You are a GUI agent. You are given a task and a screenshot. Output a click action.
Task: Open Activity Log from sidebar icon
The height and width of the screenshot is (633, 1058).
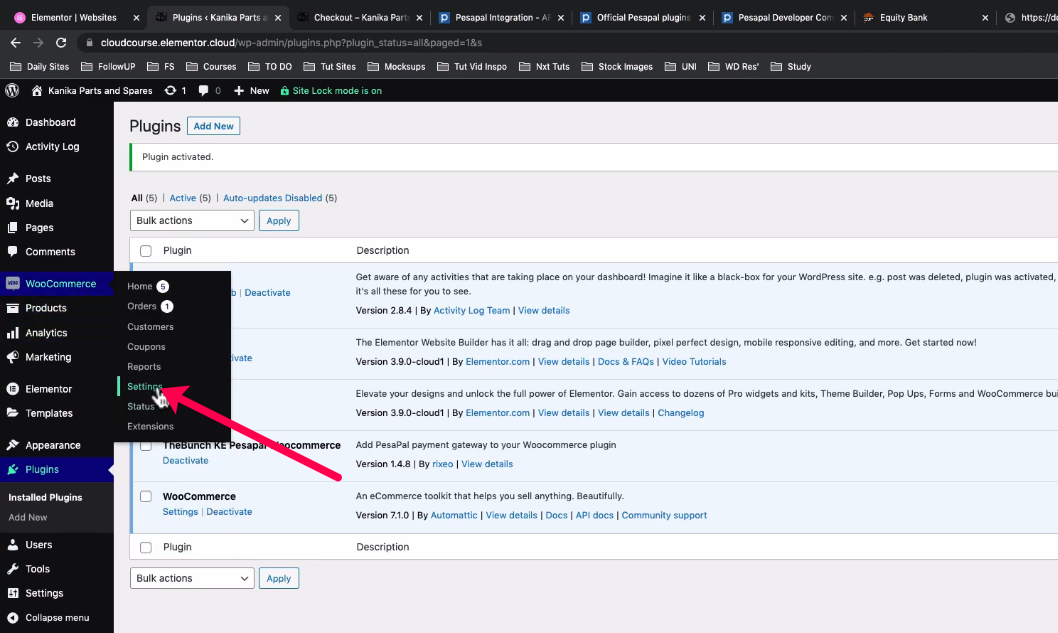13,146
